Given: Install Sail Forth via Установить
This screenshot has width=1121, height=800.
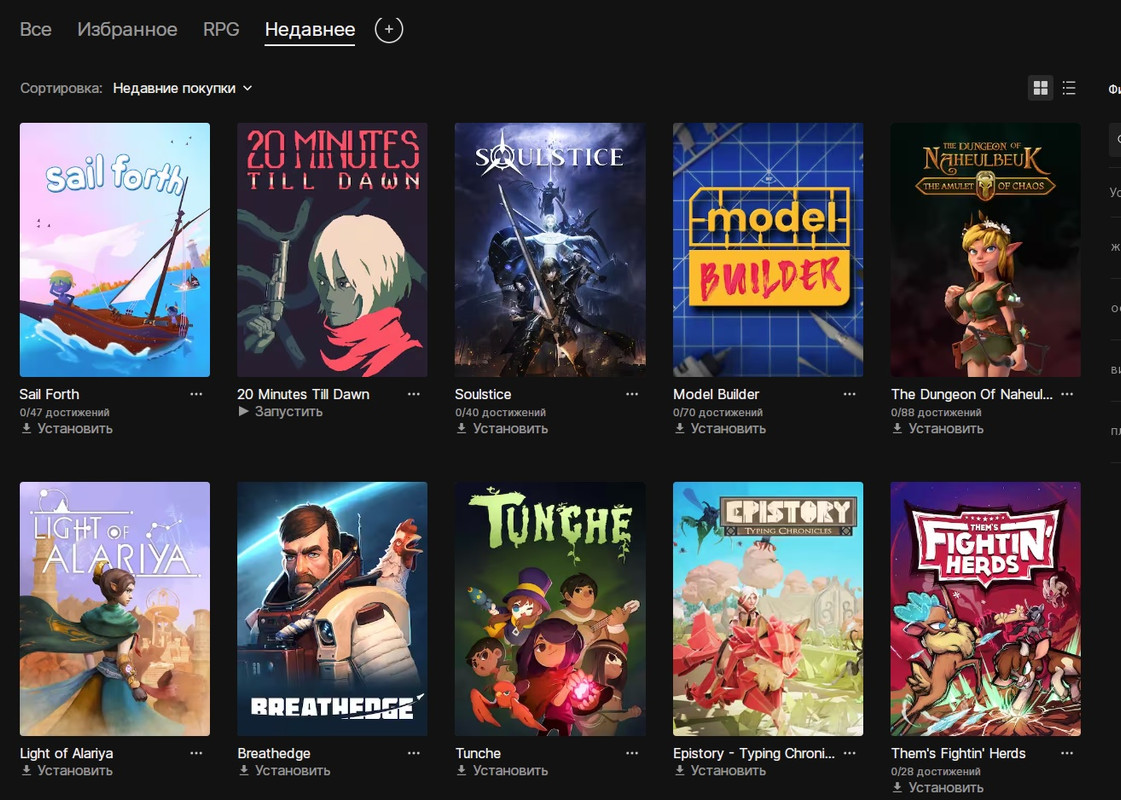Looking at the screenshot, I should coord(66,428).
